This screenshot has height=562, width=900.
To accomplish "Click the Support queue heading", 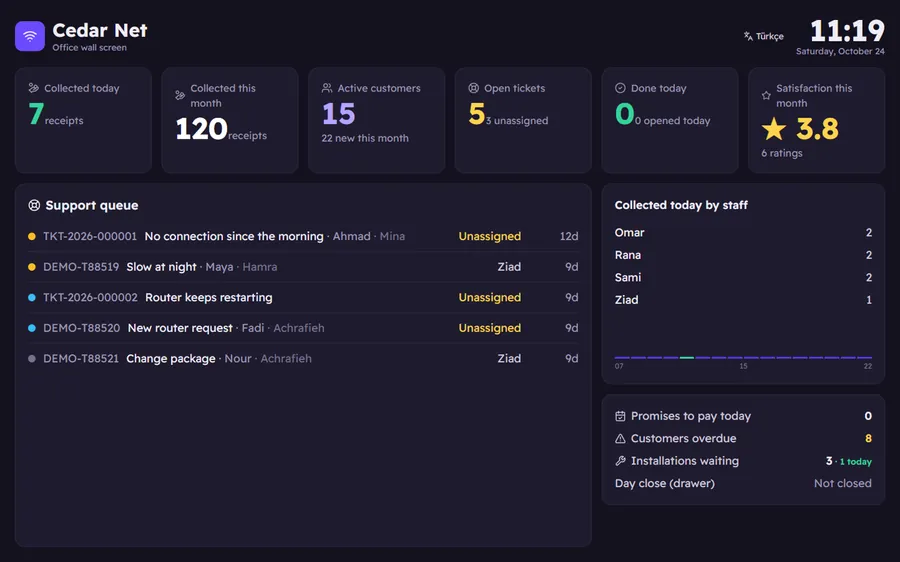I will tap(92, 206).
